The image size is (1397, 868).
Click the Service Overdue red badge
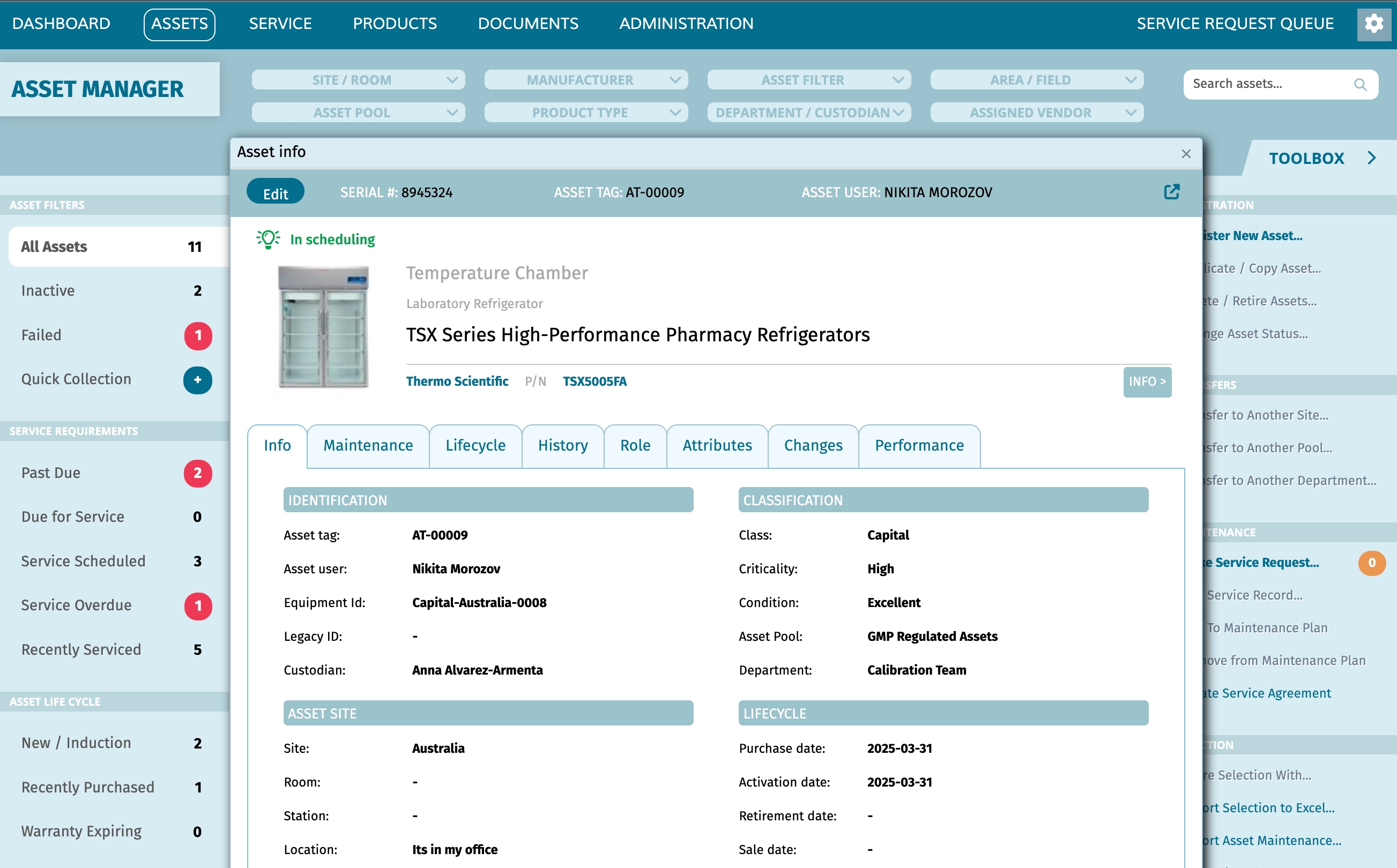[x=198, y=605]
